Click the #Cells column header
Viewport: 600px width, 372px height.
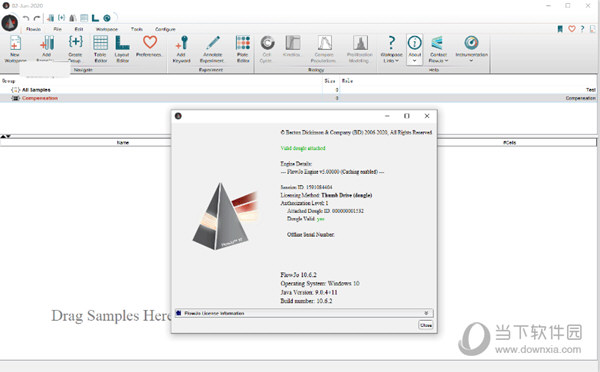510,142
